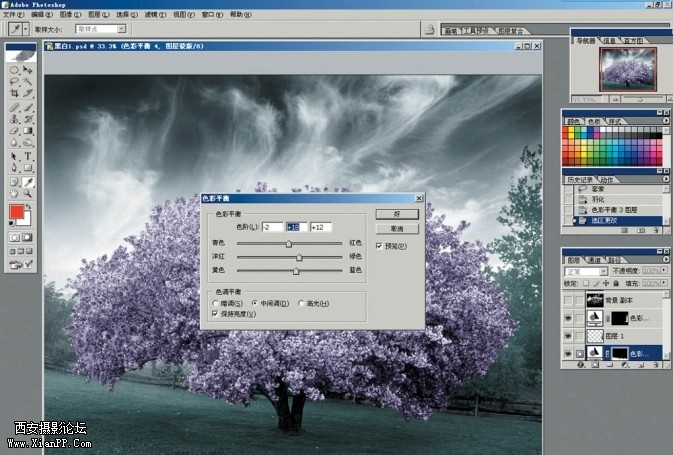This screenshot has height=455, width=673.
Task: Select the Hand tool
Action: 14,194
